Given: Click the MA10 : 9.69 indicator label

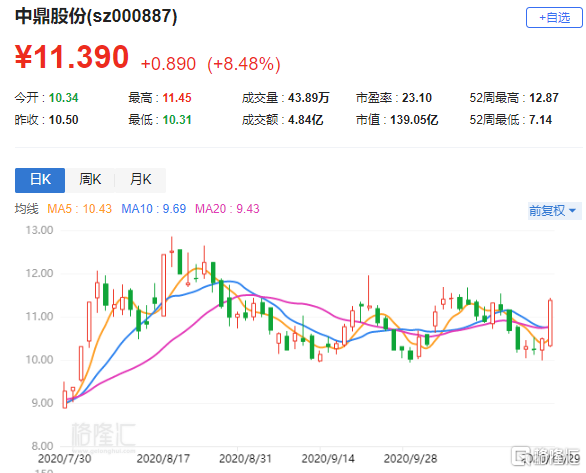Looking at the screenshot, I should point(154,208).
